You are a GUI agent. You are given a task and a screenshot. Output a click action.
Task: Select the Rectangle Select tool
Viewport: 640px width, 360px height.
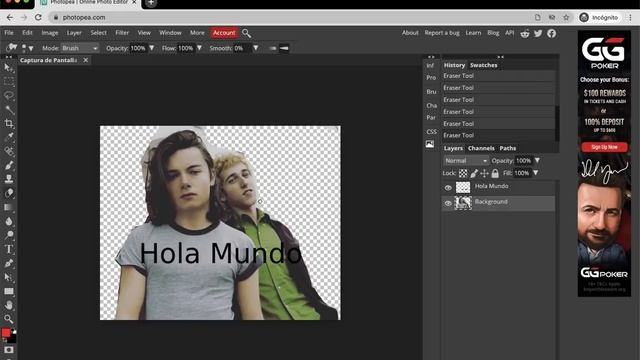(x=9, y=82)
